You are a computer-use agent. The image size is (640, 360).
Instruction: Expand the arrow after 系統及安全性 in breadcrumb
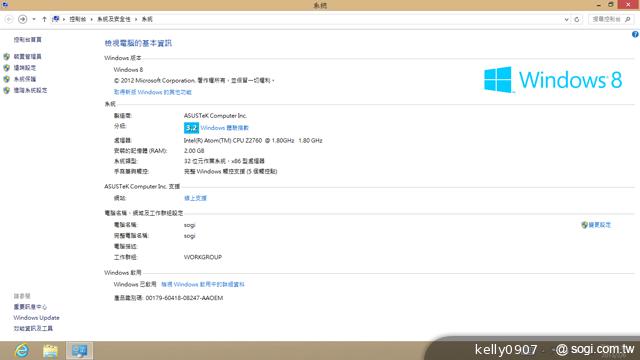(x=136, y=19)
